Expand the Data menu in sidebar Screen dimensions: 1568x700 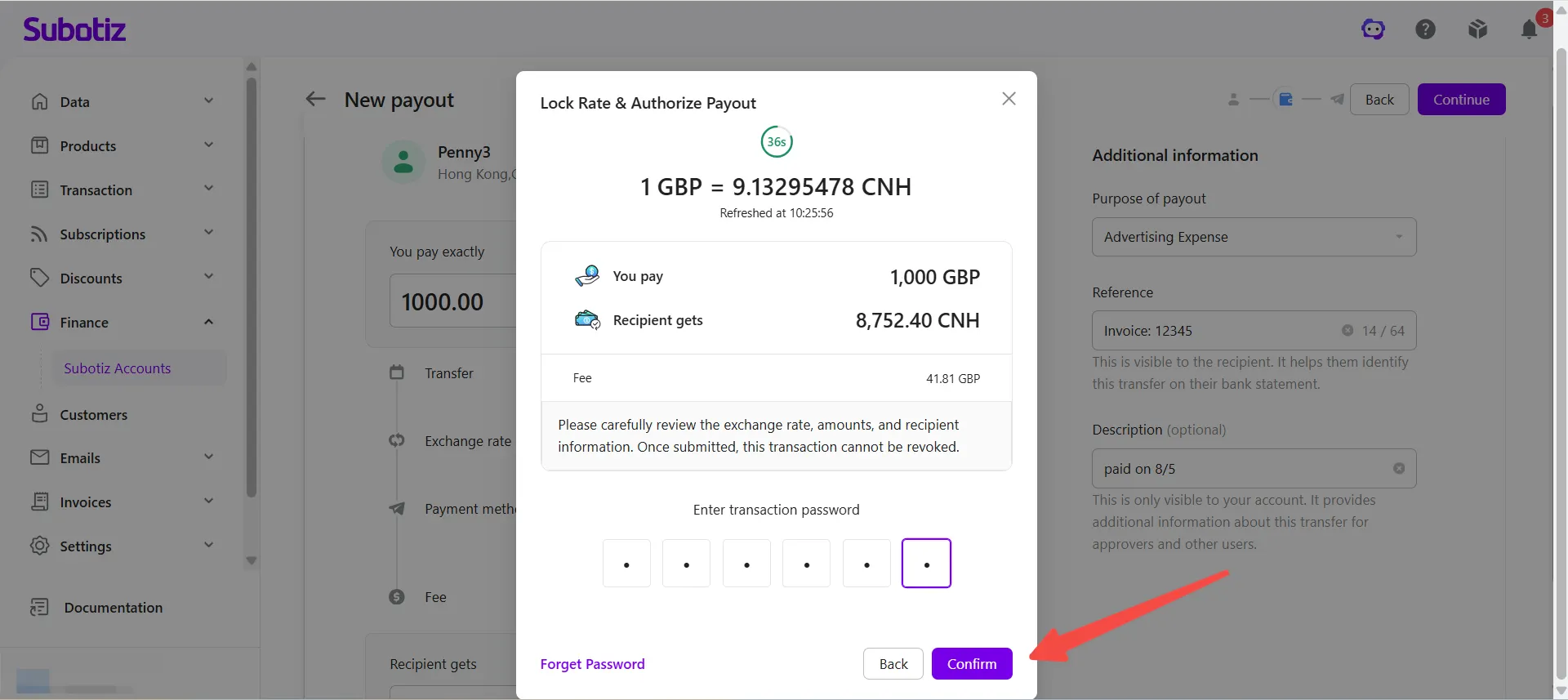(x=122, y=101)
